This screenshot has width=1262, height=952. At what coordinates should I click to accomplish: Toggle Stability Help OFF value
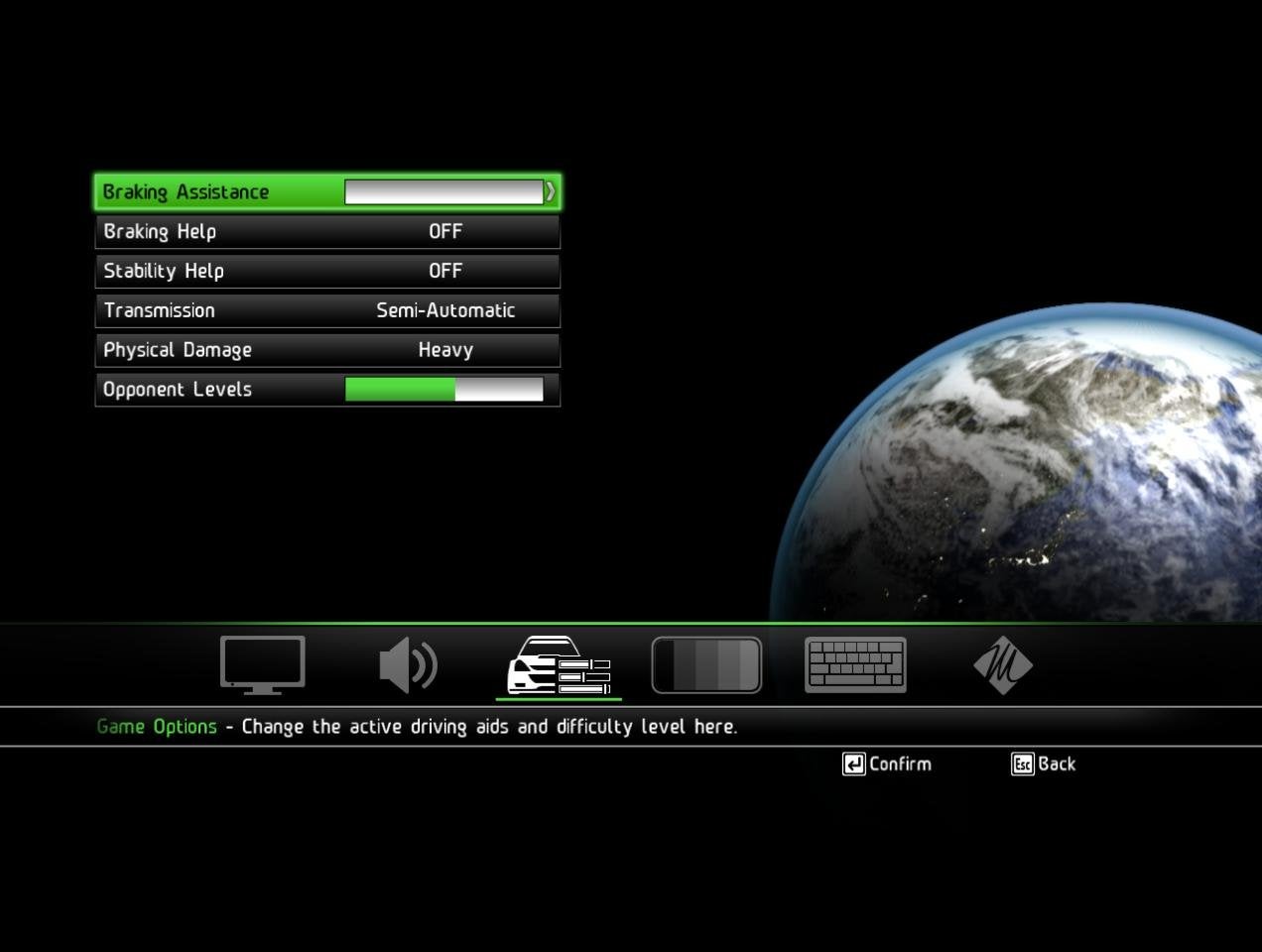tap(445, 271)
